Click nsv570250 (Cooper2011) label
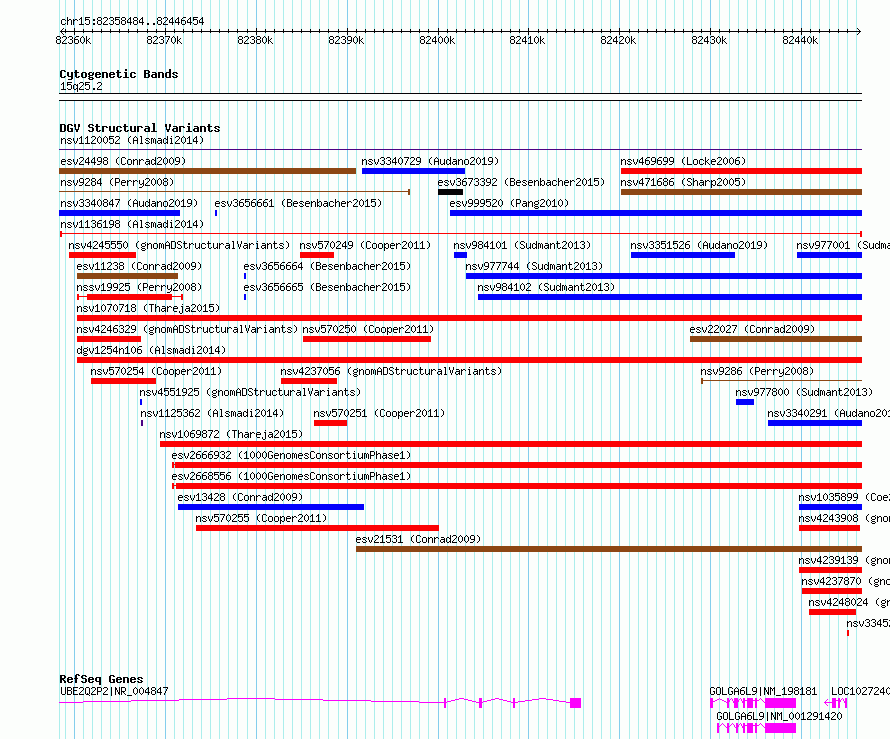 (368, 329)
